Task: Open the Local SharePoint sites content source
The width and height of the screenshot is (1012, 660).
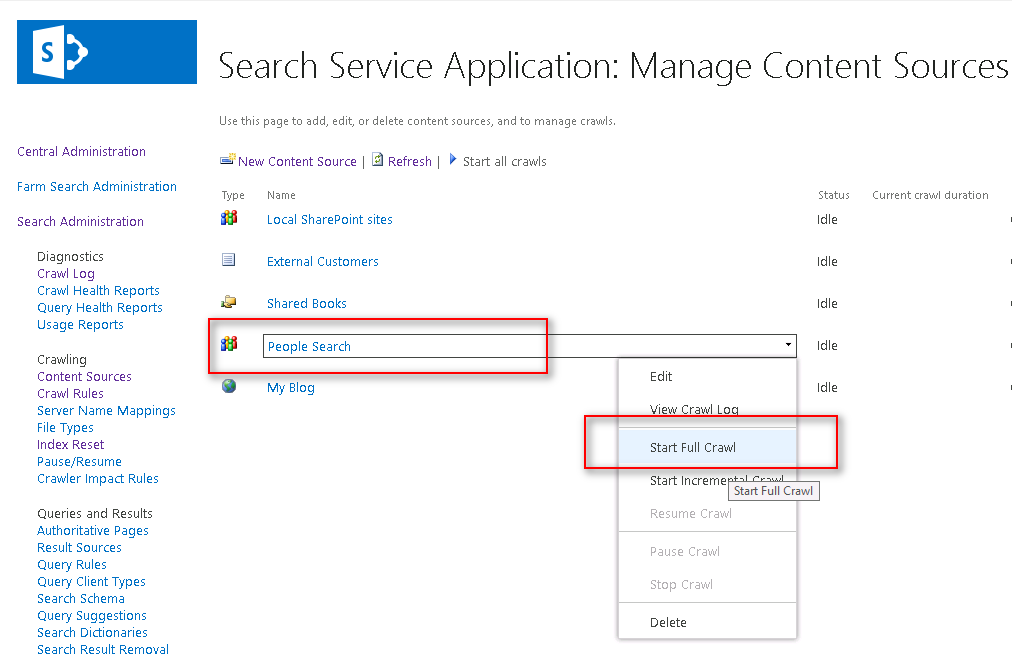Action: click(x=329, y=220)
